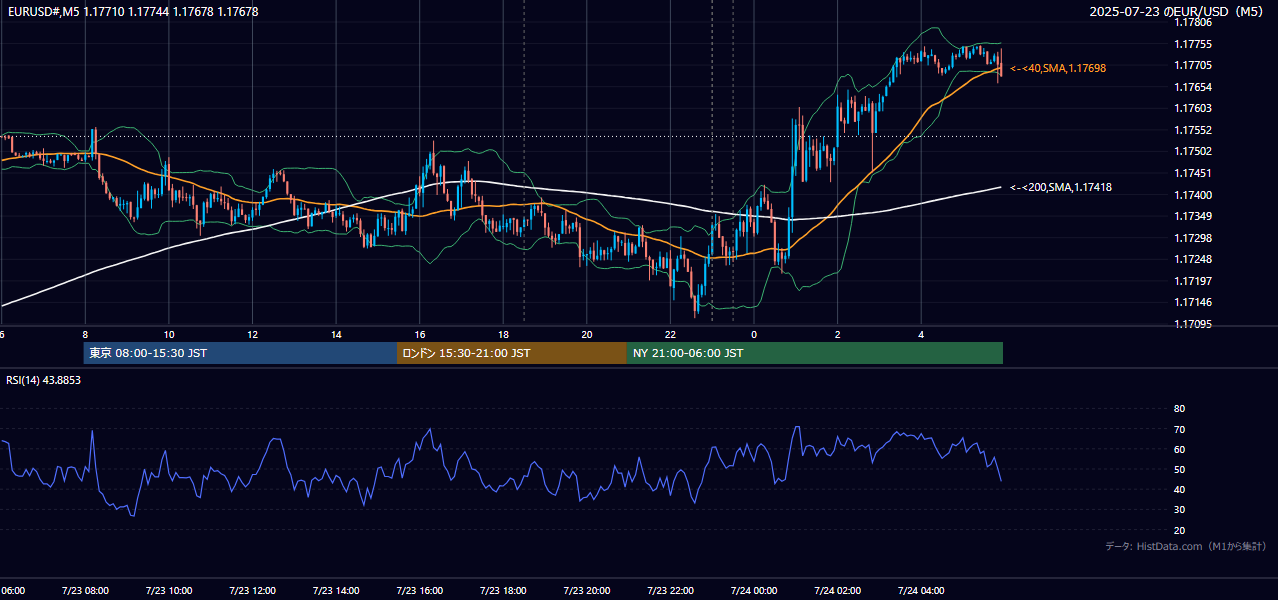Click hour tick '18' under the price chart
This screenshot has width=1278, height=600.
(x=503, y=335)
